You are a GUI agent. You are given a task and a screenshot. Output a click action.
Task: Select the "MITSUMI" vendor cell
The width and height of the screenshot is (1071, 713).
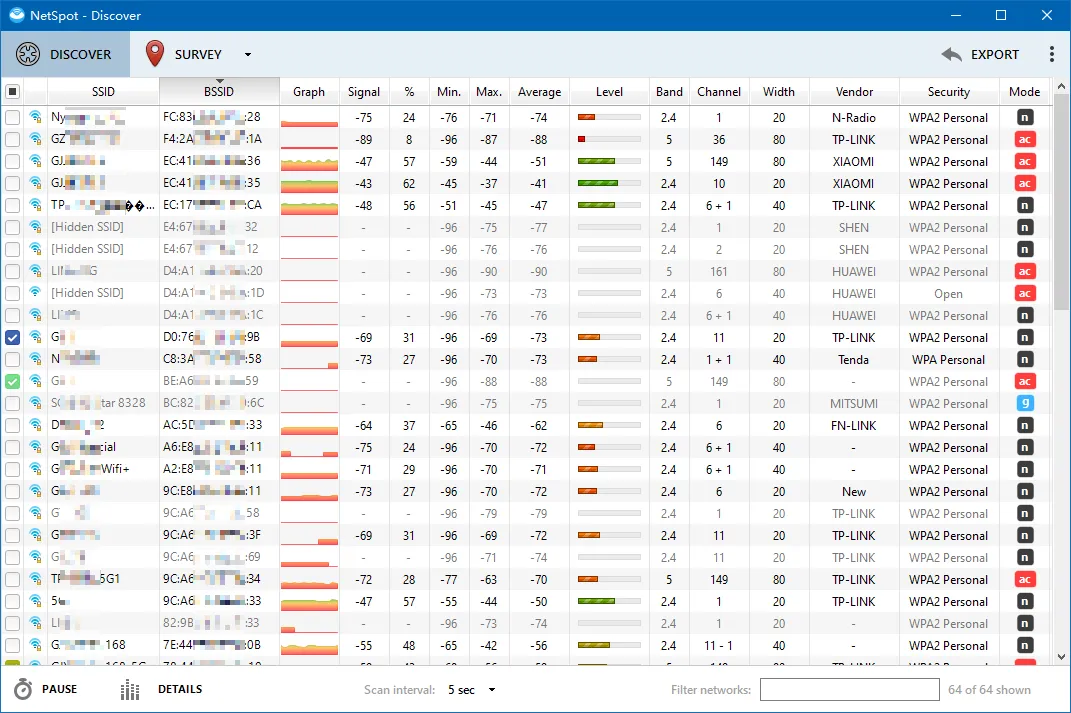[x=854, y=403]
